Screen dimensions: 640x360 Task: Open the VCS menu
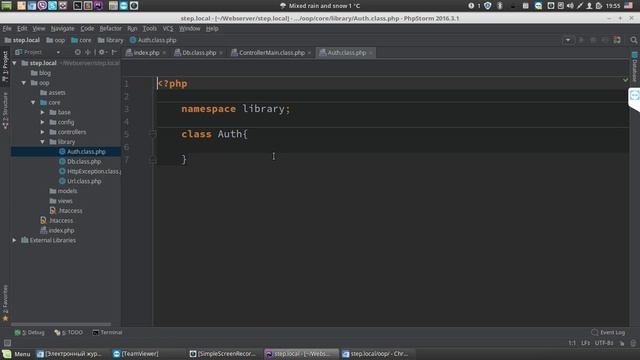pyautogui.click(x=168, y=29)
